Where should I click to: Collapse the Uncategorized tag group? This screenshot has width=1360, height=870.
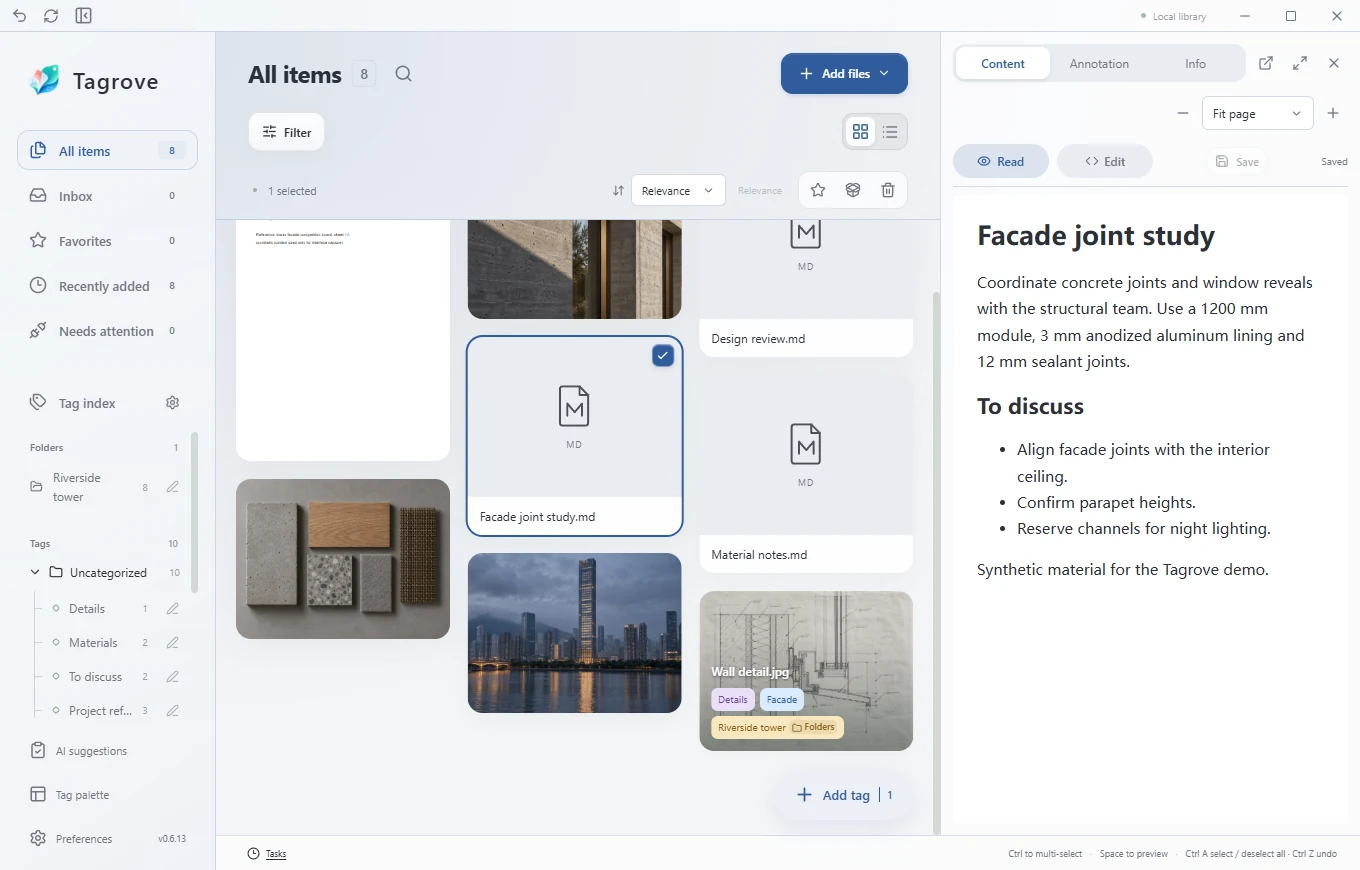coord(35,573)
